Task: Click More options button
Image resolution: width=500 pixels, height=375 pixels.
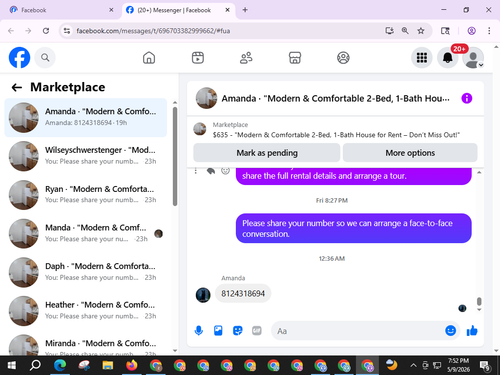Action: [410, 153]
